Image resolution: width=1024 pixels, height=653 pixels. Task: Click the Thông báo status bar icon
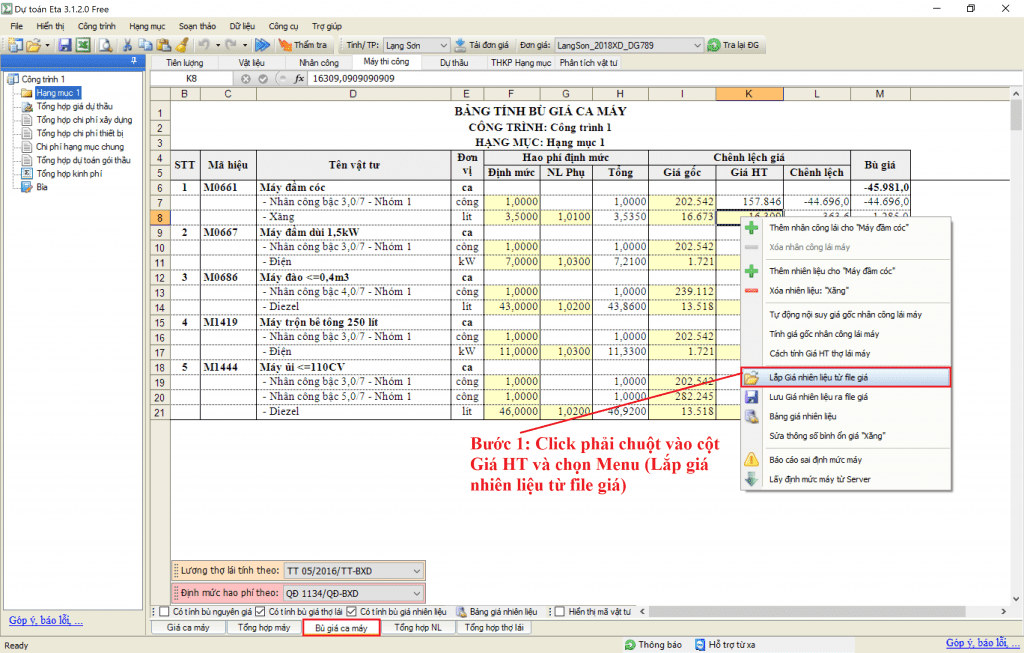coord(630,645)
